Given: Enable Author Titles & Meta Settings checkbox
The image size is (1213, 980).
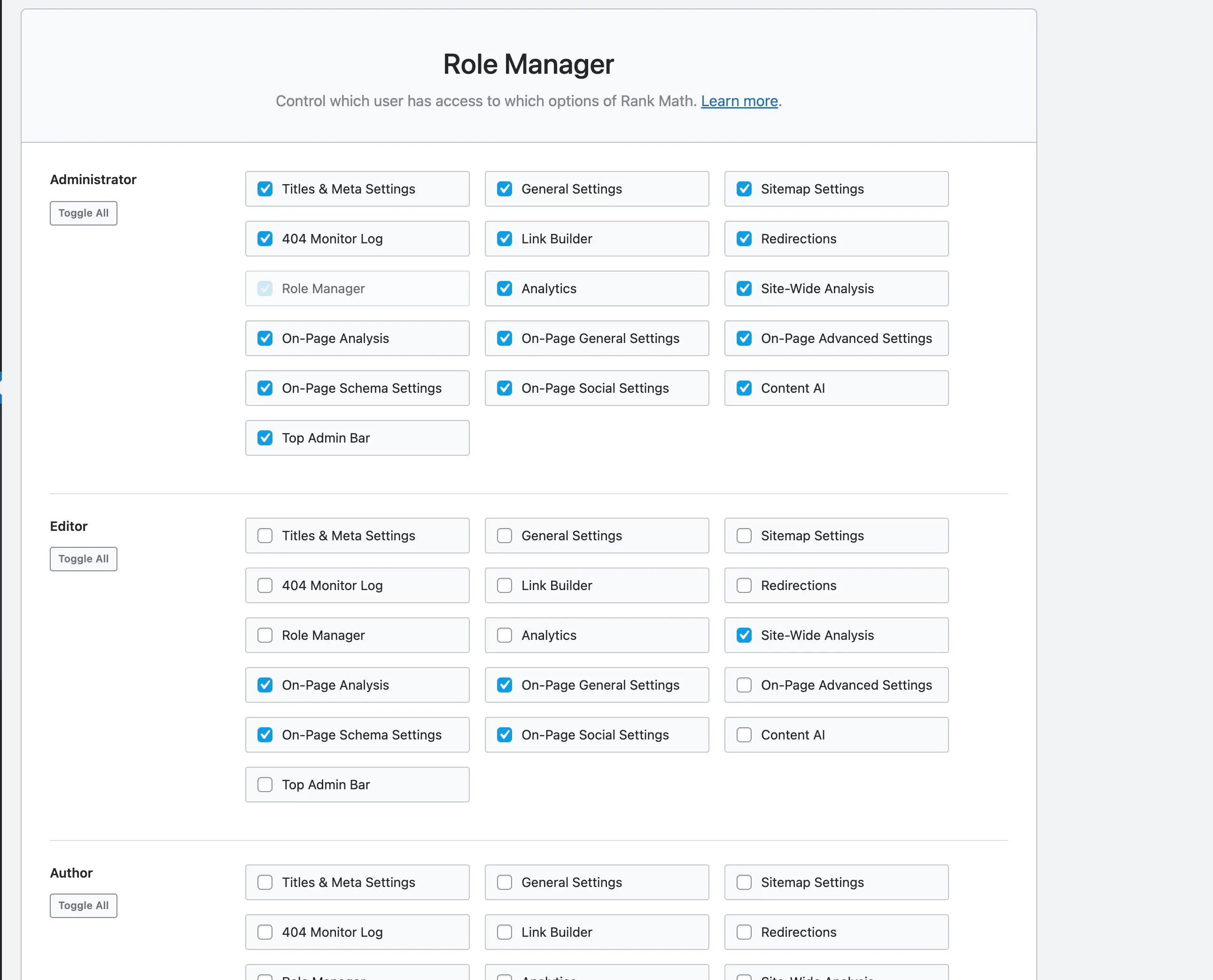Looking at the screenshot, I should (x=264, y=882).
